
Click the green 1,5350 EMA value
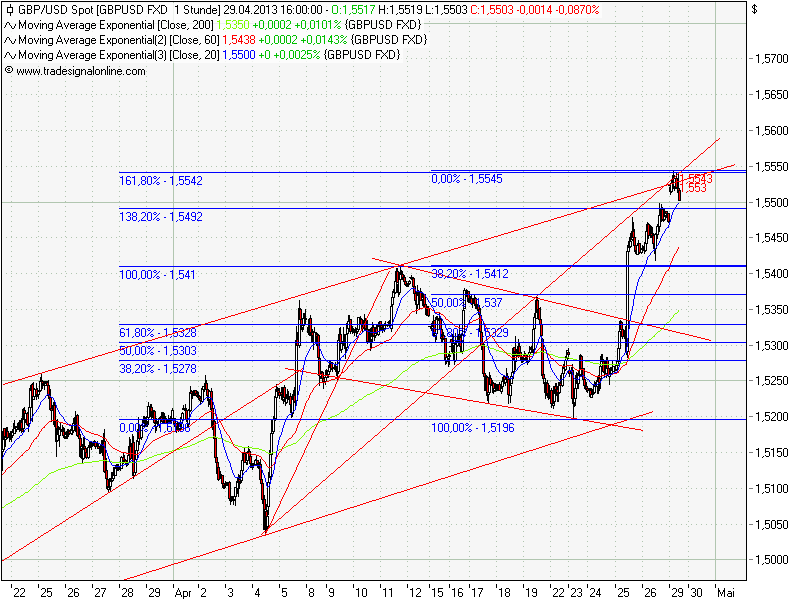[233, 25]
